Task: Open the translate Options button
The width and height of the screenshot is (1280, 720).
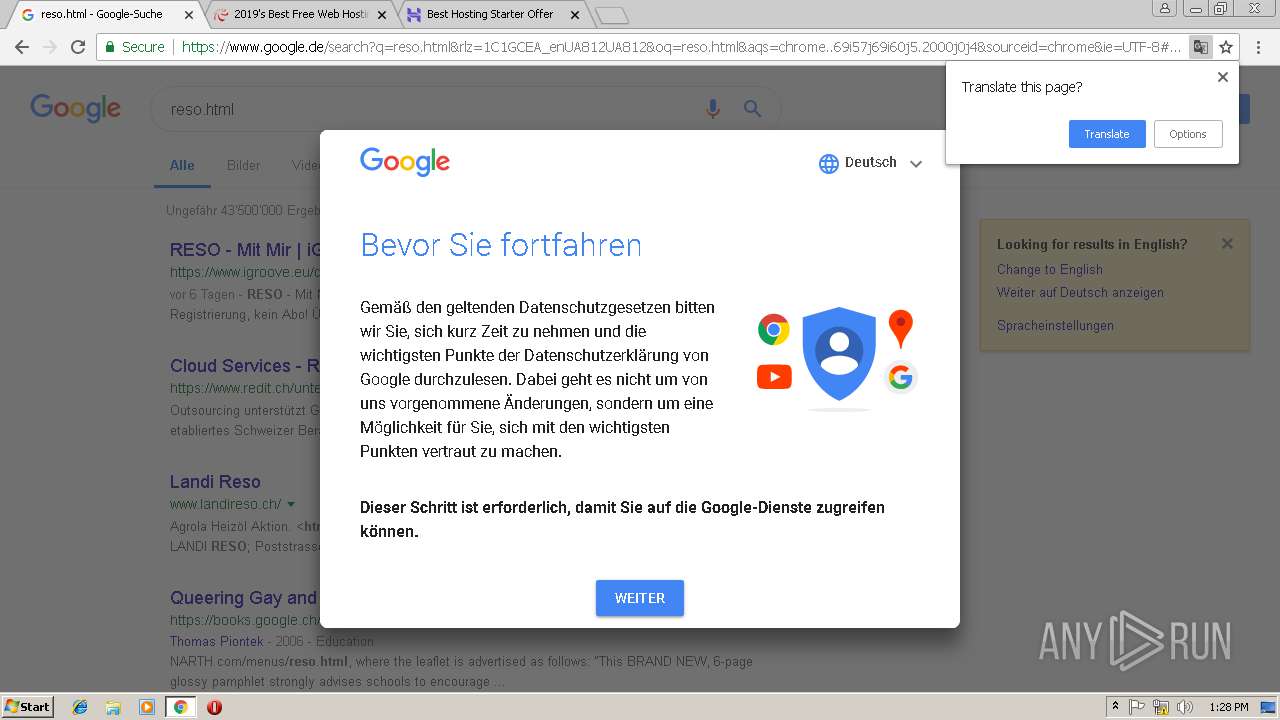Action: point(1188,134)
